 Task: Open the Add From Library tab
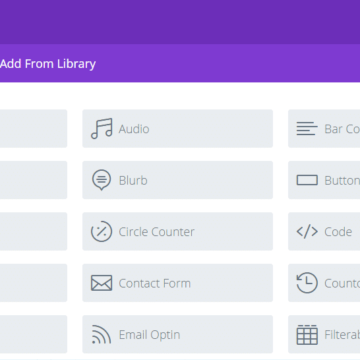tap(48, 64)
